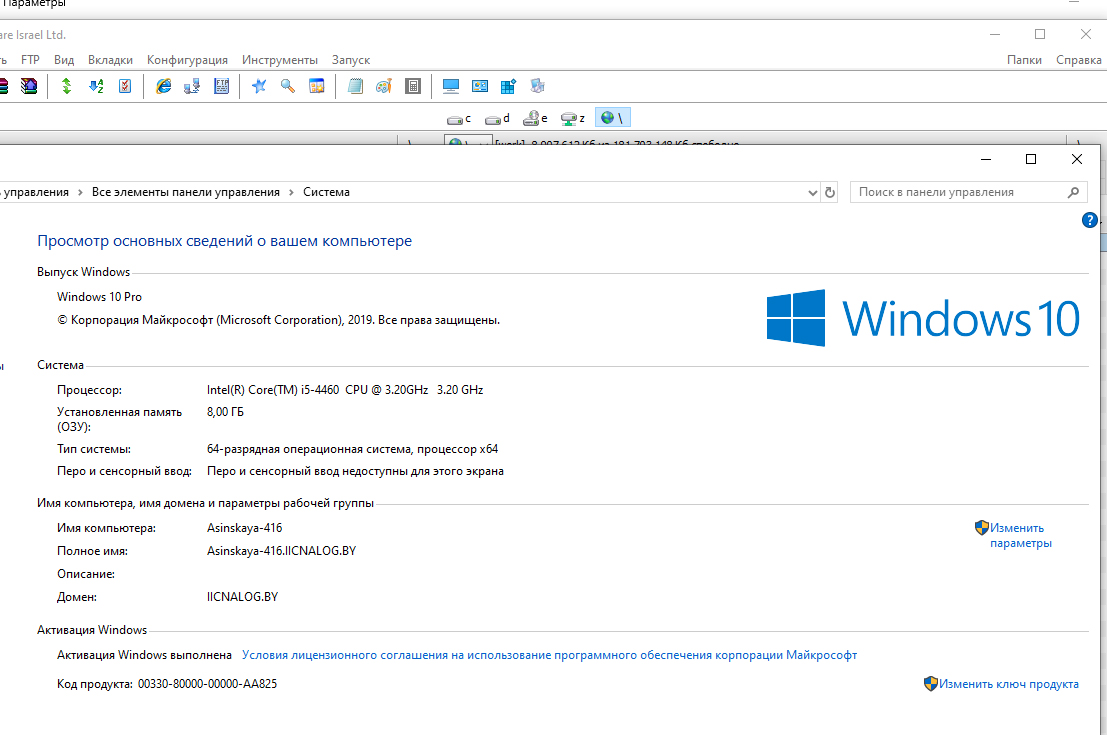The height and width of the screenshot is (735, 1107).
Task: Launch Calculator from the toolbar
Action: coord(413,86)
